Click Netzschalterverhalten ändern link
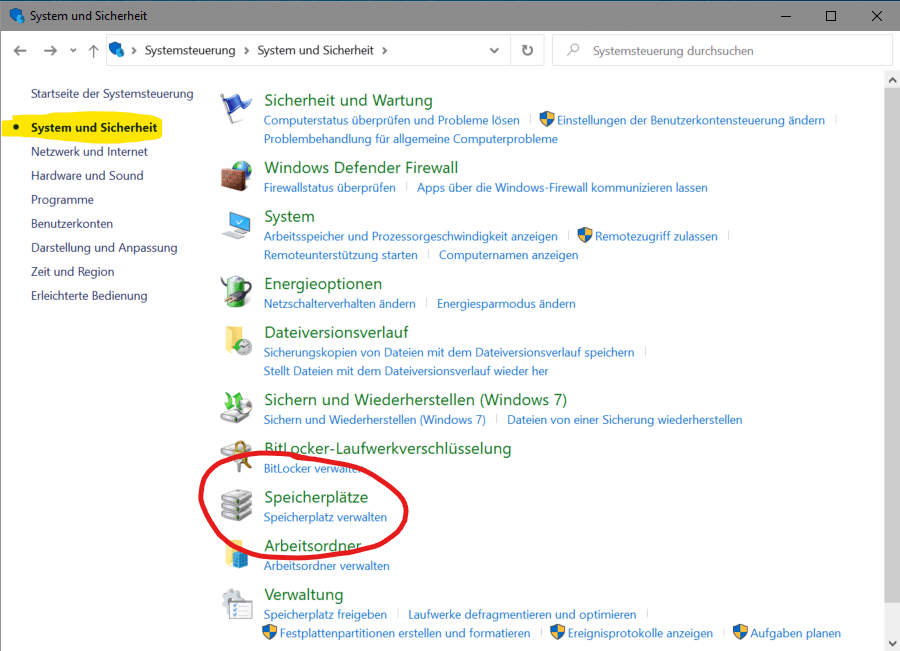900x651 pixels. pyautogui.click(x=339, y=304)
